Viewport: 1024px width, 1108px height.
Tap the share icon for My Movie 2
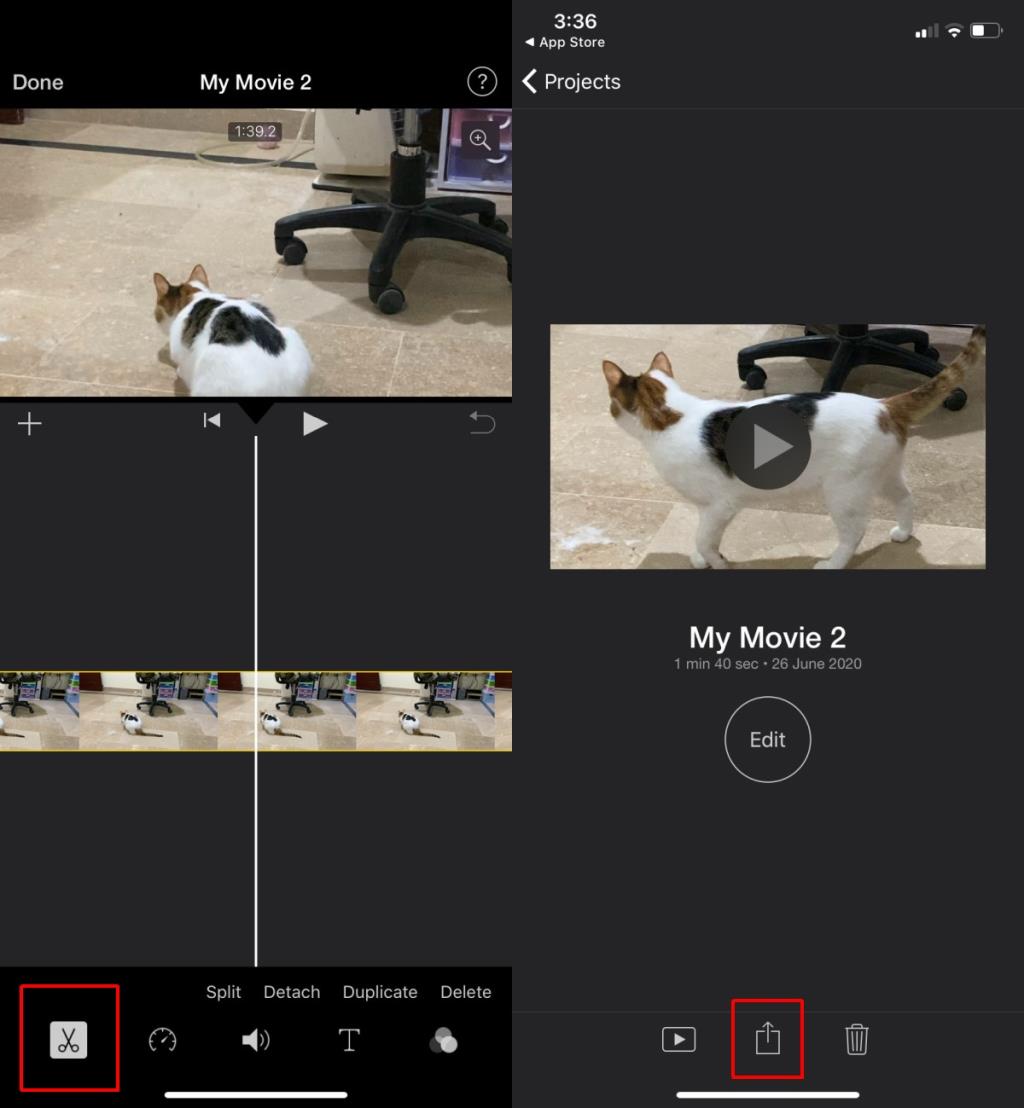[x=767, y=1040]
